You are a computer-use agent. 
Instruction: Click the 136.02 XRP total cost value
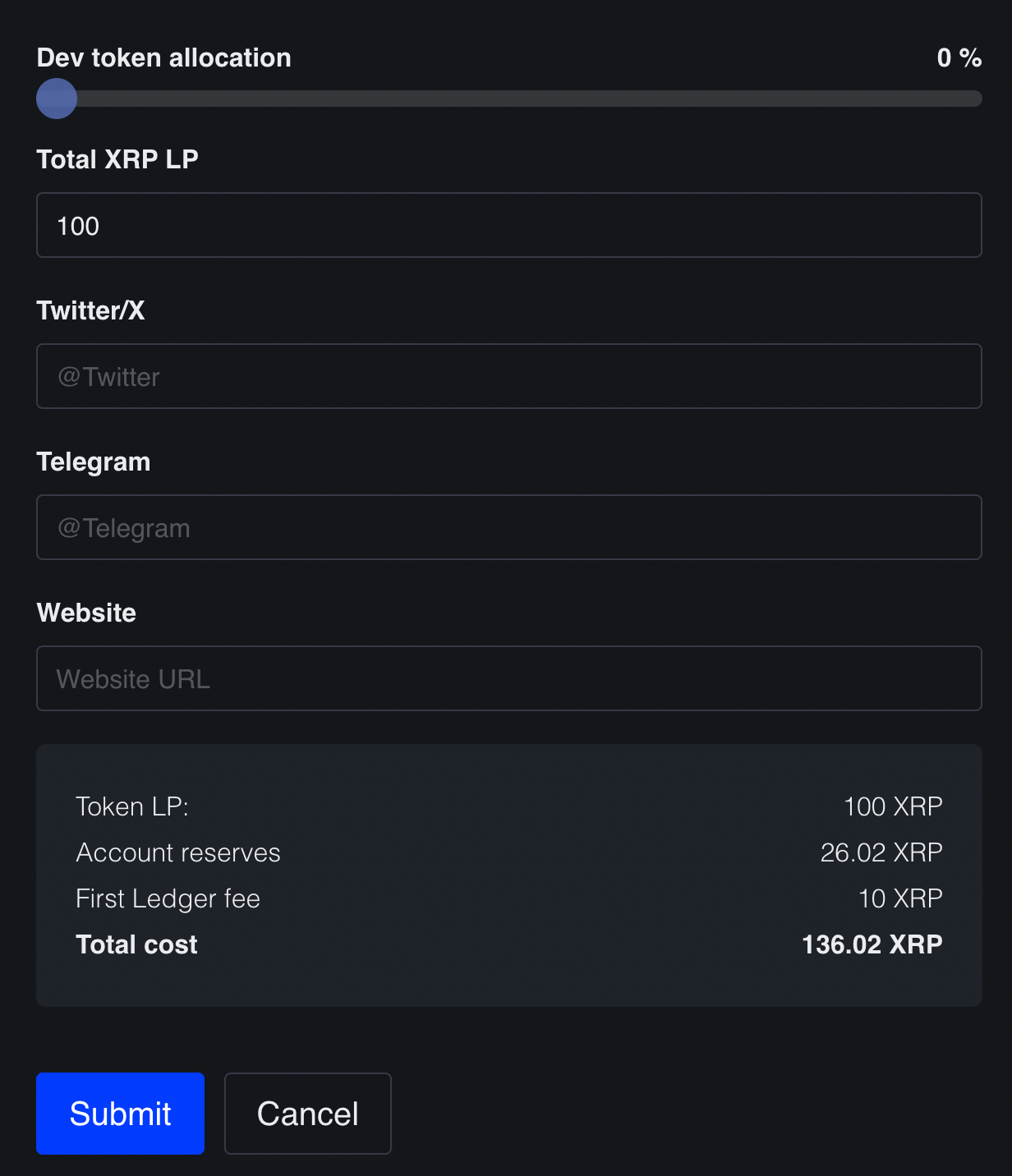[x=872, y=944]
